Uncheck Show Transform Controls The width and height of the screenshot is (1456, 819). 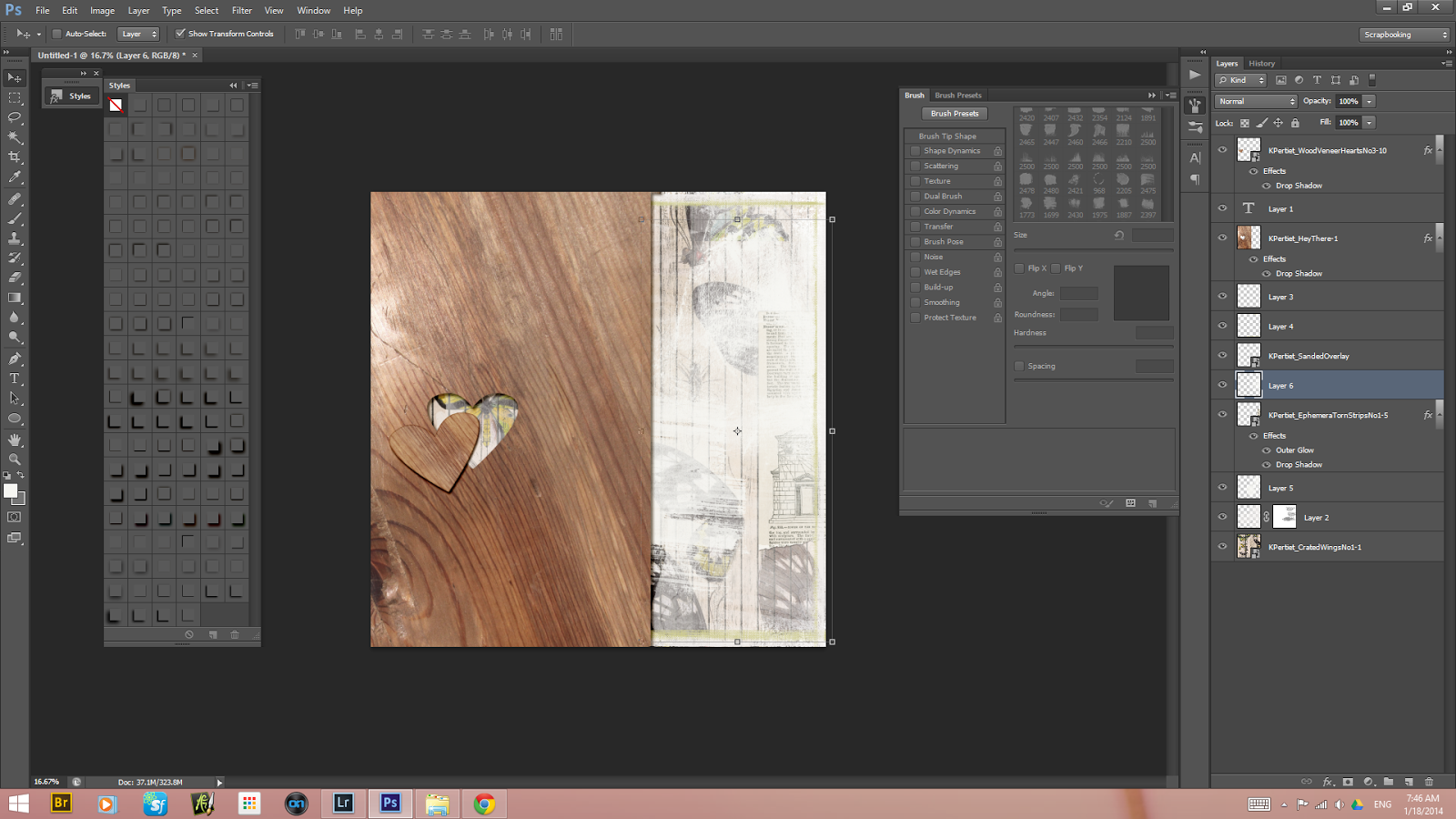coord(180,34)
